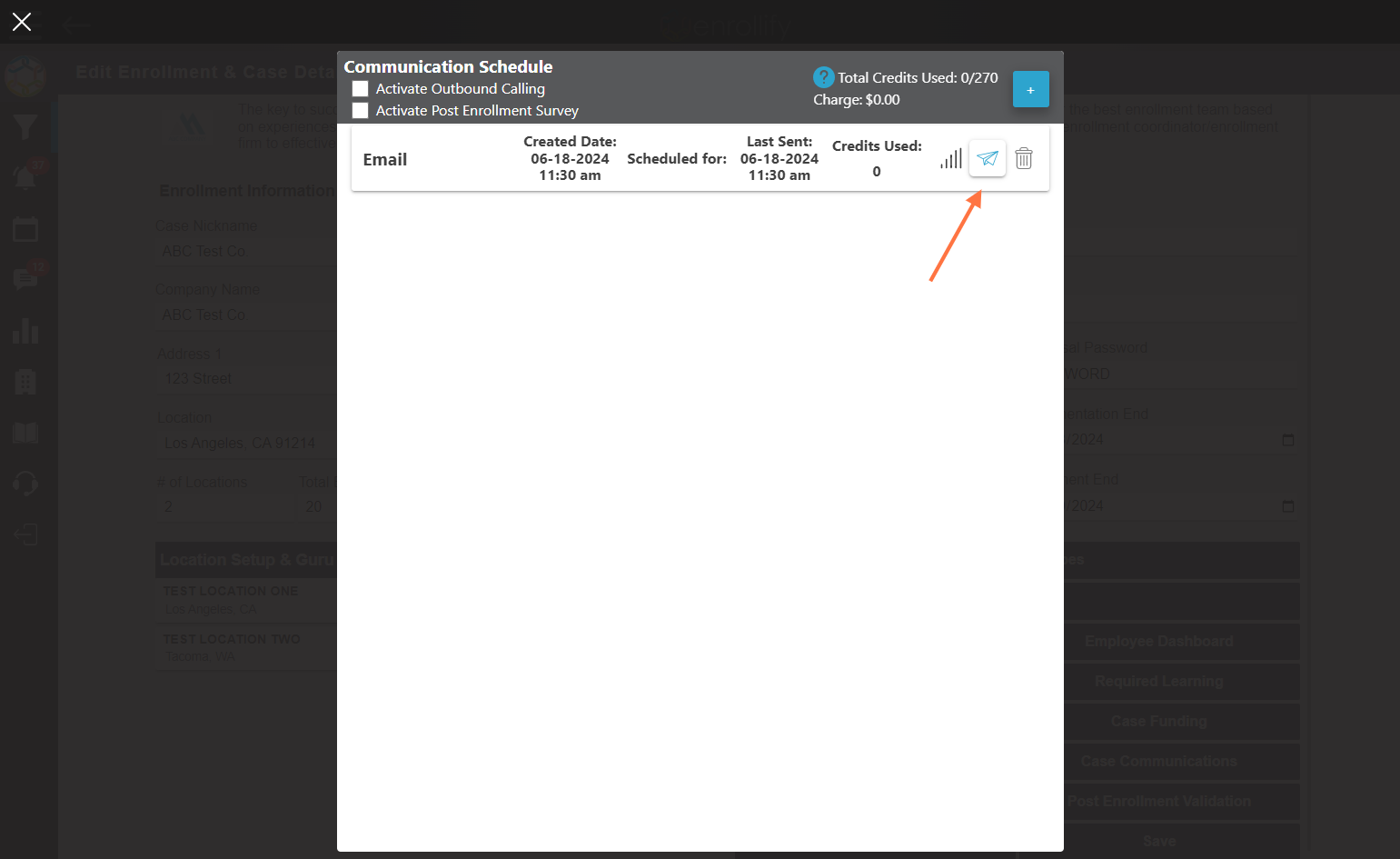Open notifications bell in sidebar
The image size is (1400, 859).
(25, 177)
